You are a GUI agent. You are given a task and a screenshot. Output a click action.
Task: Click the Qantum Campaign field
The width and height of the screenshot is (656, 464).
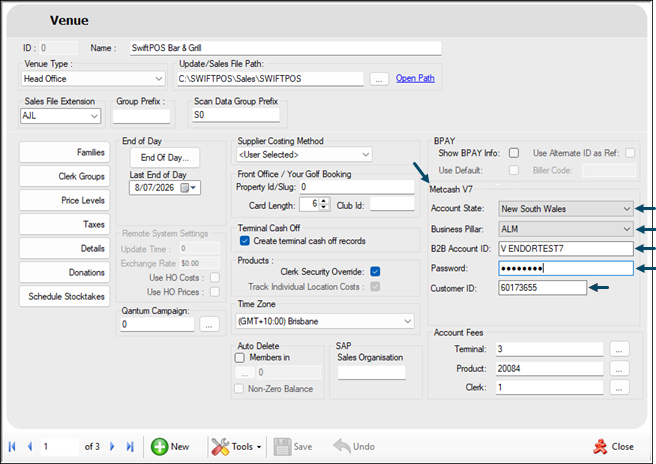click(157, 324)
